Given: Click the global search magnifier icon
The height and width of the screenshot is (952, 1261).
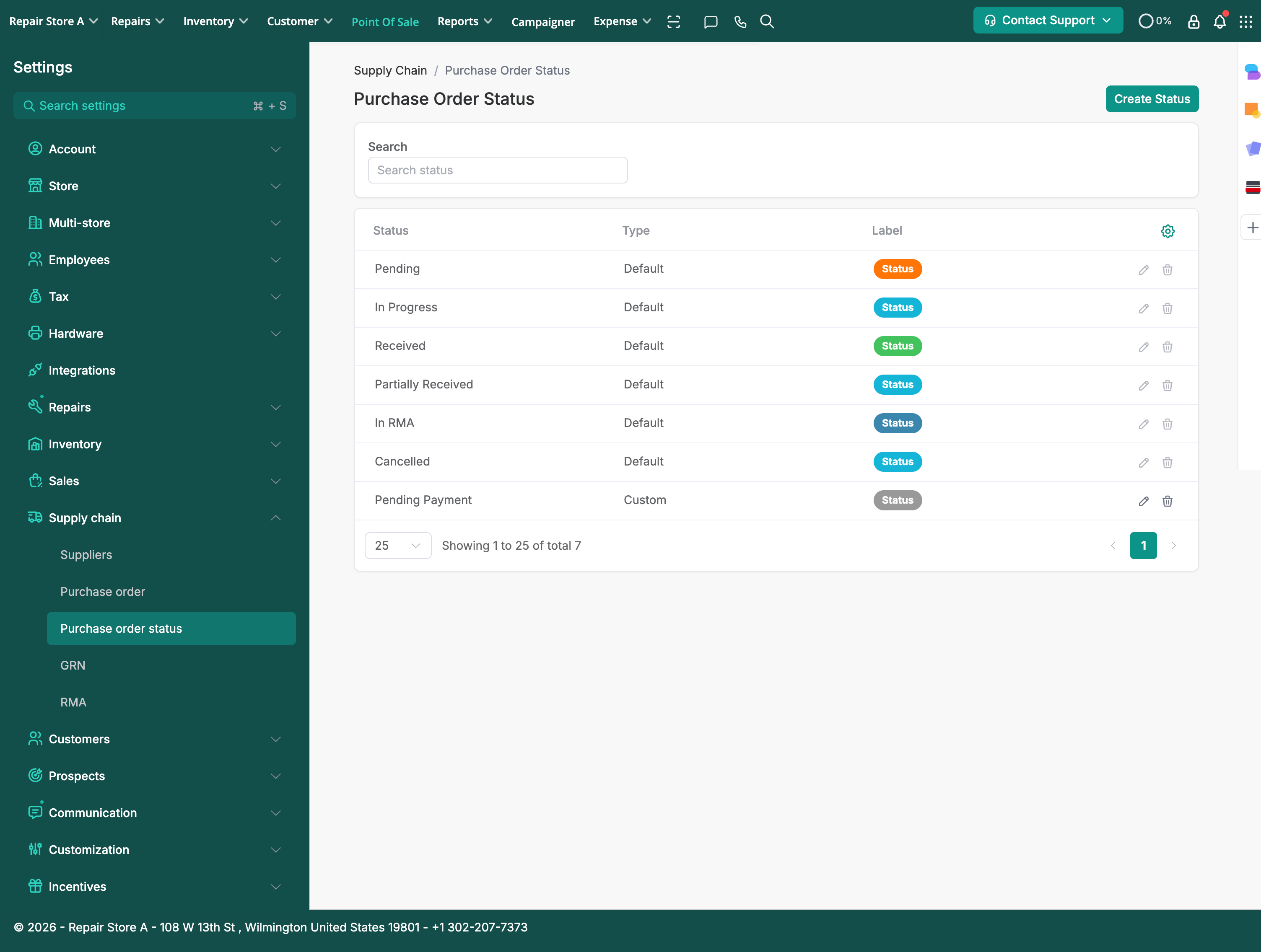Looking at the screenshot, I should (x=767, y=22).
